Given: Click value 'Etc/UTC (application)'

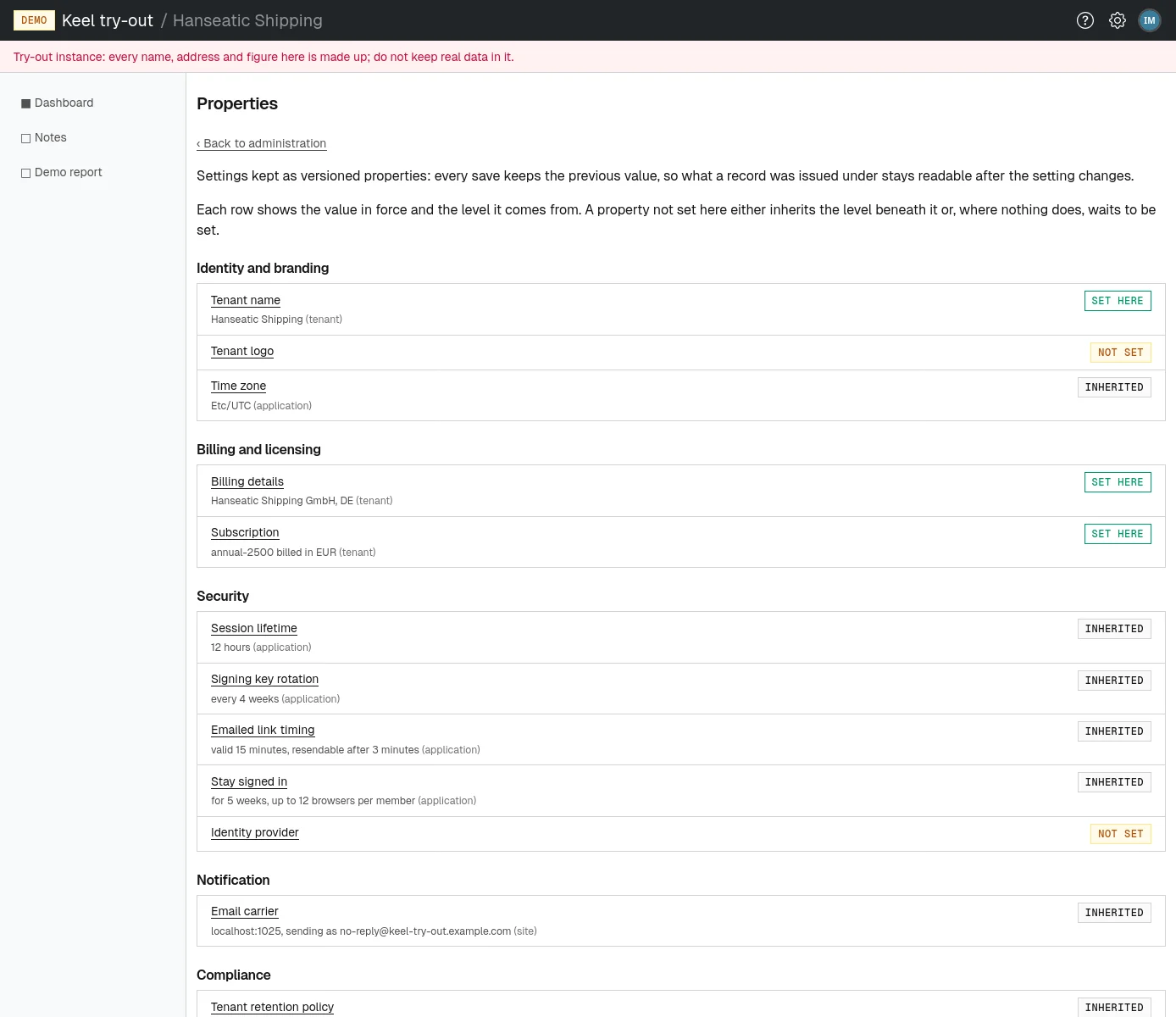Looking at the screenshot, I should click(x=261, y=406).
